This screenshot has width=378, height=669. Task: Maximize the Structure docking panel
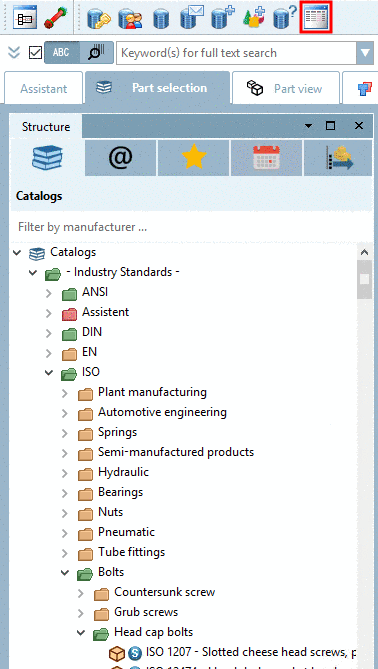[330, 125]
